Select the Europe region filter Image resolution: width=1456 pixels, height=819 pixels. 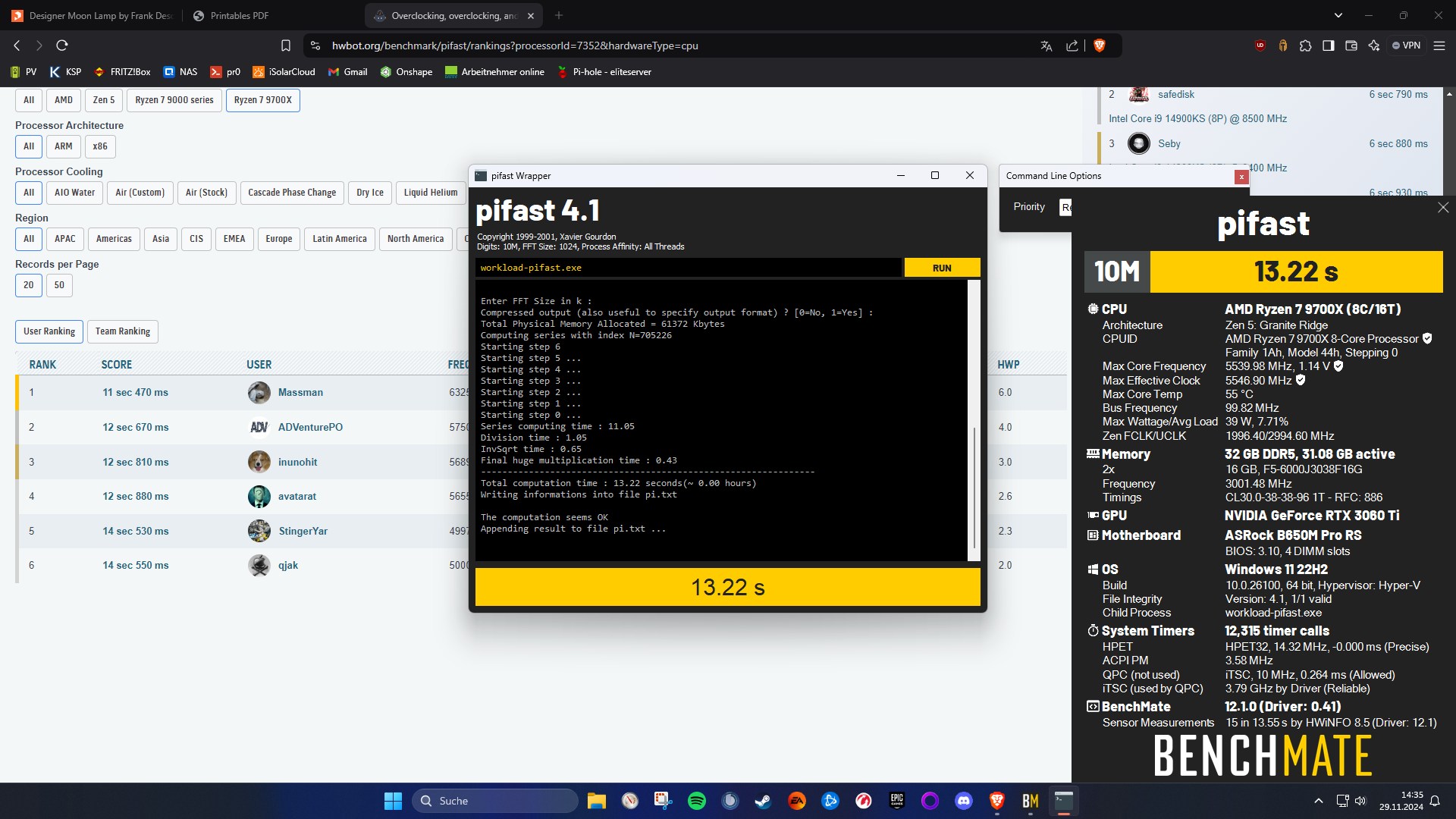tap(279, 239)
